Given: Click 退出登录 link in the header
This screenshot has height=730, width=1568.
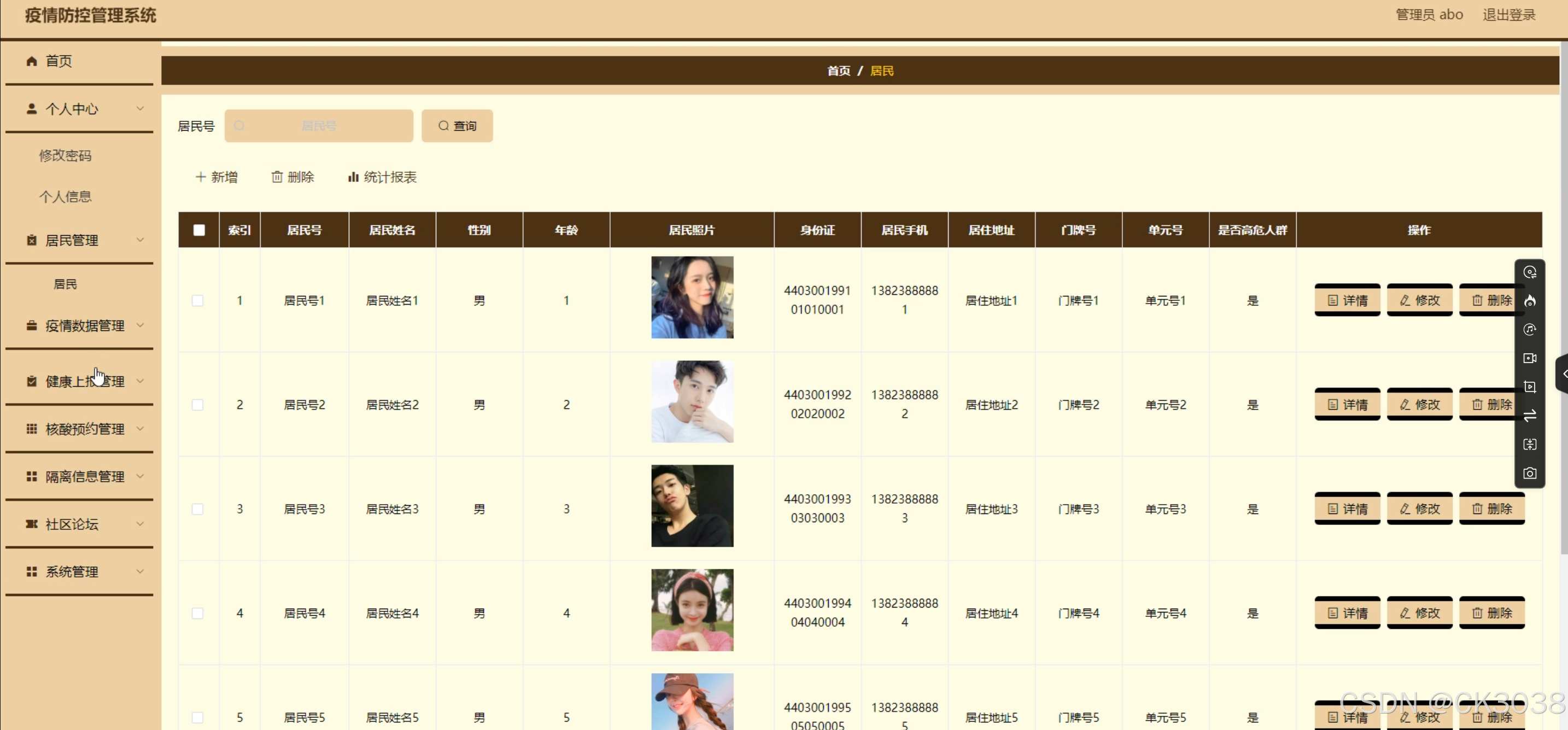Looking at the screenshot, I should pyautogui.click(x=1508, y=15).
